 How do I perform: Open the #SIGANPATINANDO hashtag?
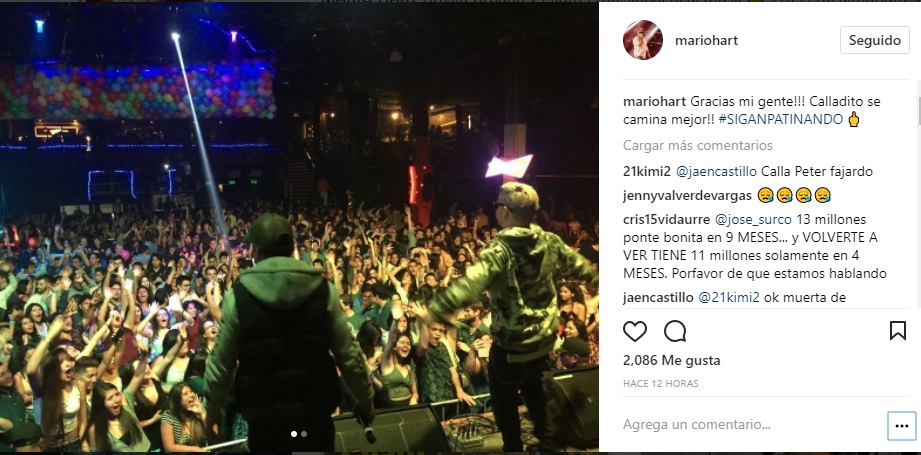tap(781, 120)
